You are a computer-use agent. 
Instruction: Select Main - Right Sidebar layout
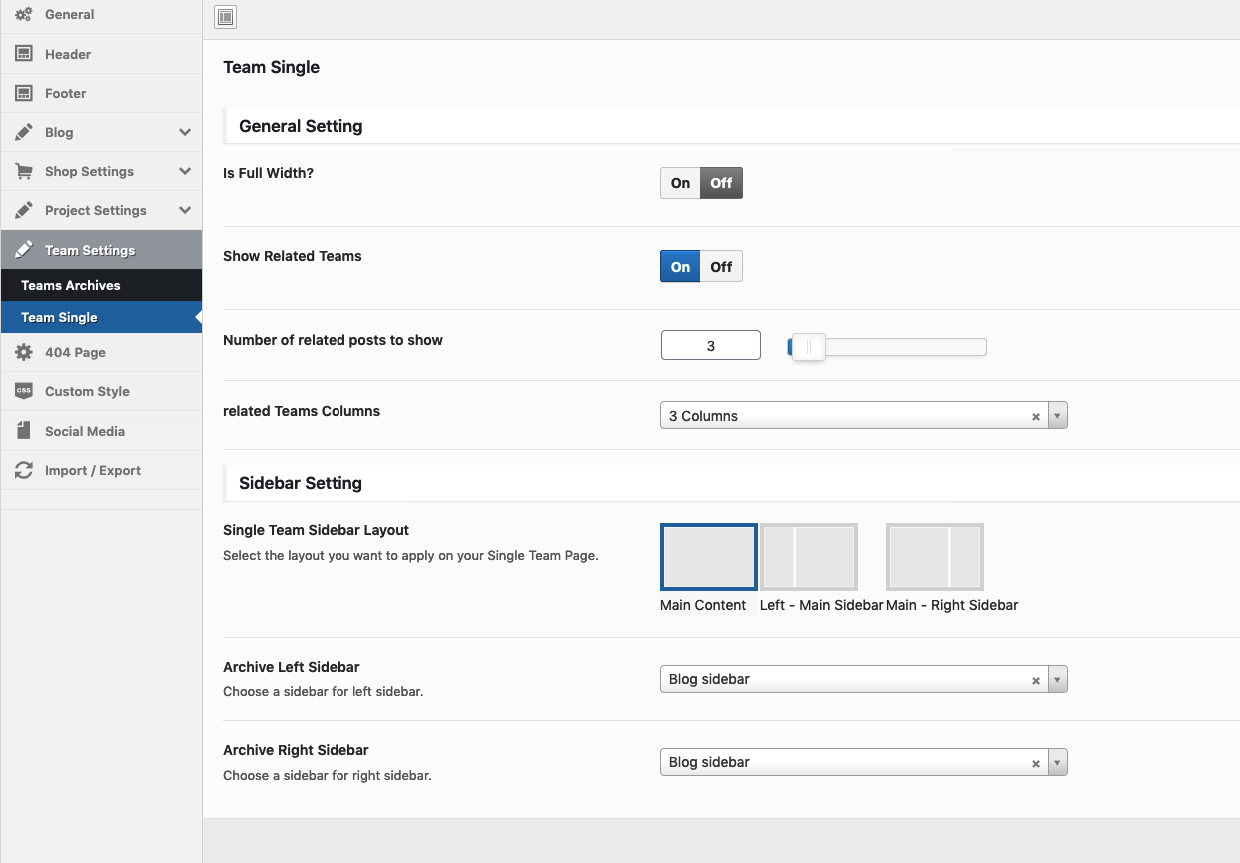(935, 557)
